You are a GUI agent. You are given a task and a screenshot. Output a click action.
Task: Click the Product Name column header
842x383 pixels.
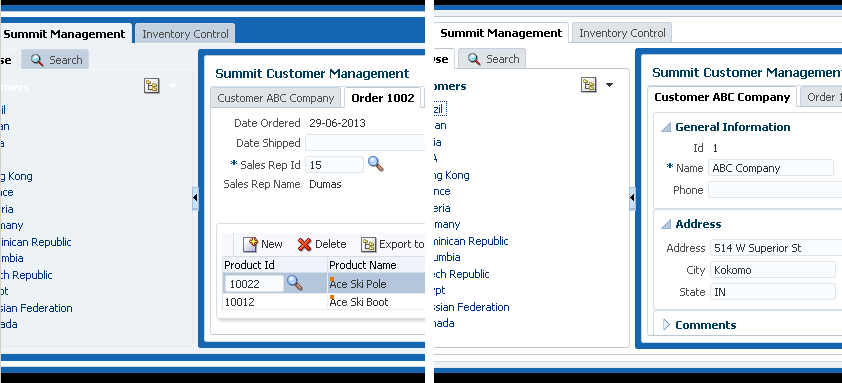tap(376, 265)
